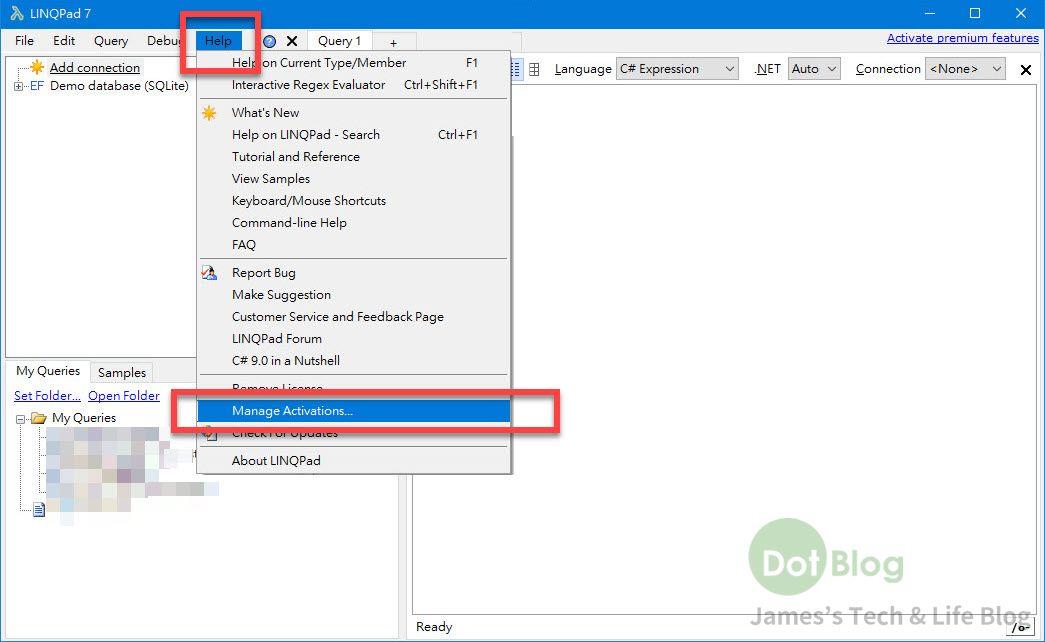This screenshot has height=642, width=1045.
Task: Close the query pane with the X icon
Action: coord(1025,70)
